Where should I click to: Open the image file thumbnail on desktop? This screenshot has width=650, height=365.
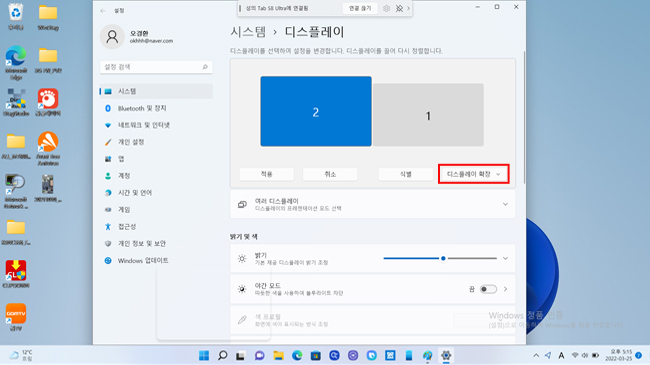[x=48, y=188]
